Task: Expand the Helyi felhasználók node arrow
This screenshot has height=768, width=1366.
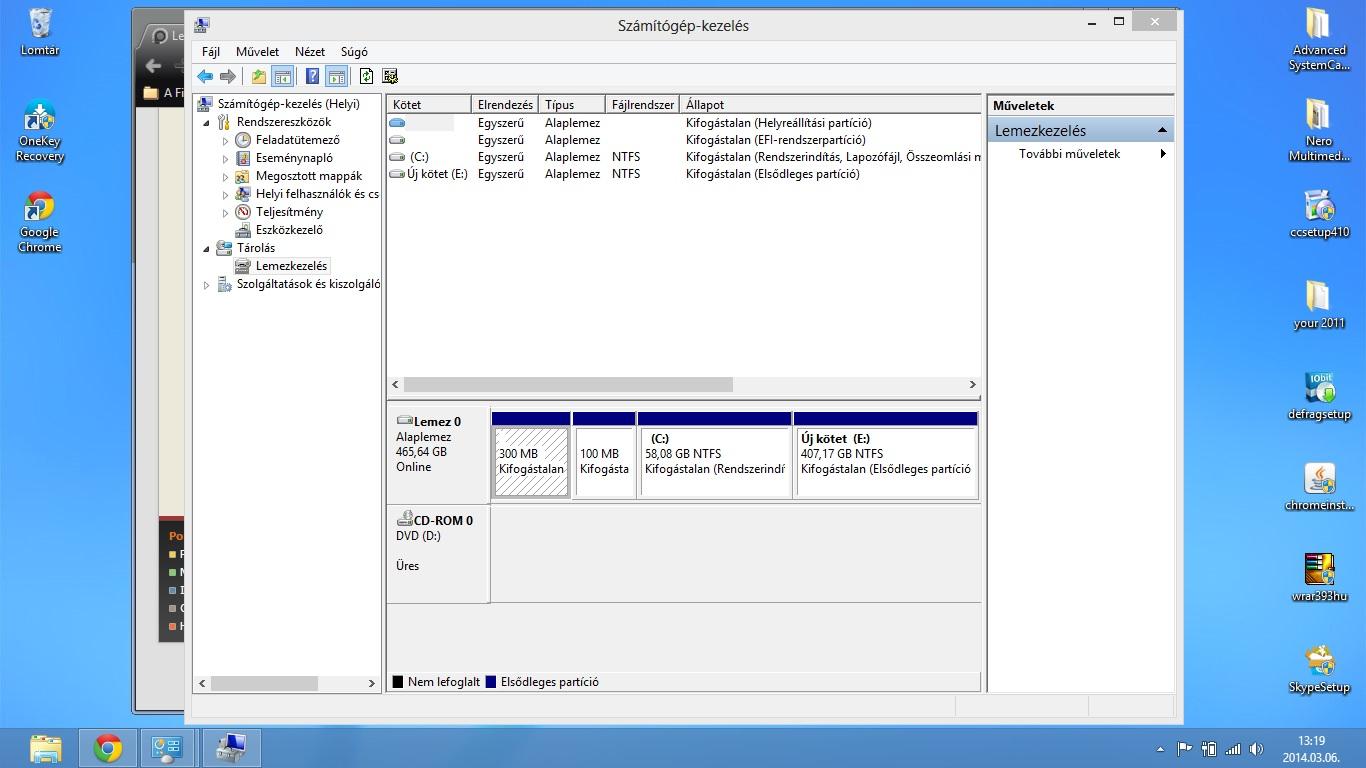Action: 226,195
